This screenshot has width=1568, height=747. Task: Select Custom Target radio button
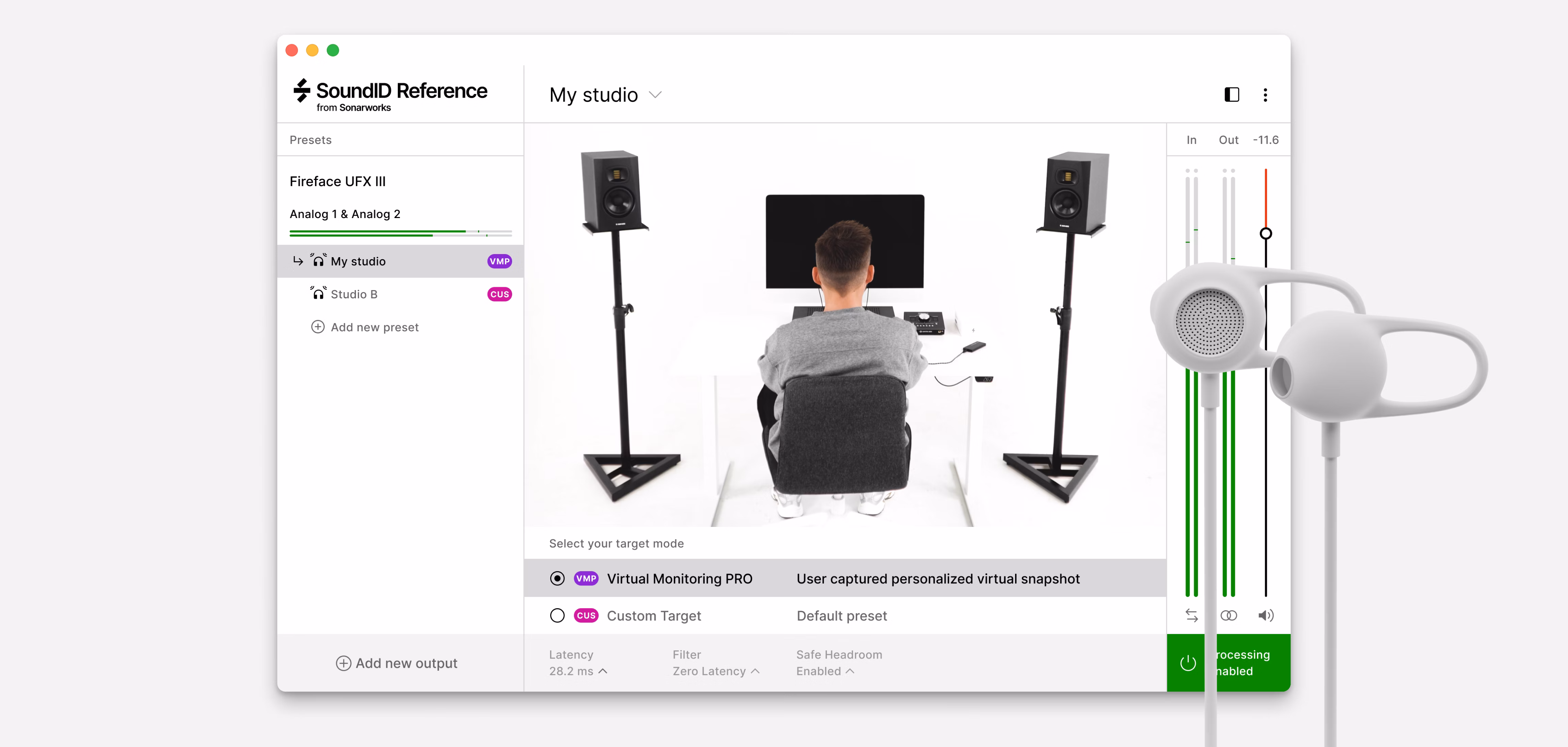(x=557, y=615)
